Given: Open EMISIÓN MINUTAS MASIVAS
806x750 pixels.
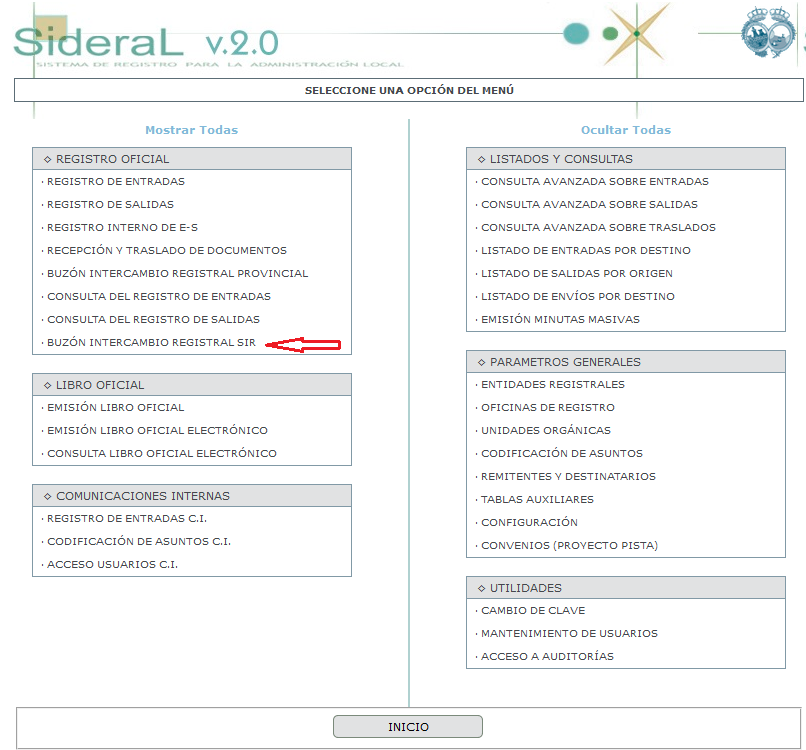Looking at the screenshot, I should (x=560, y=319).
